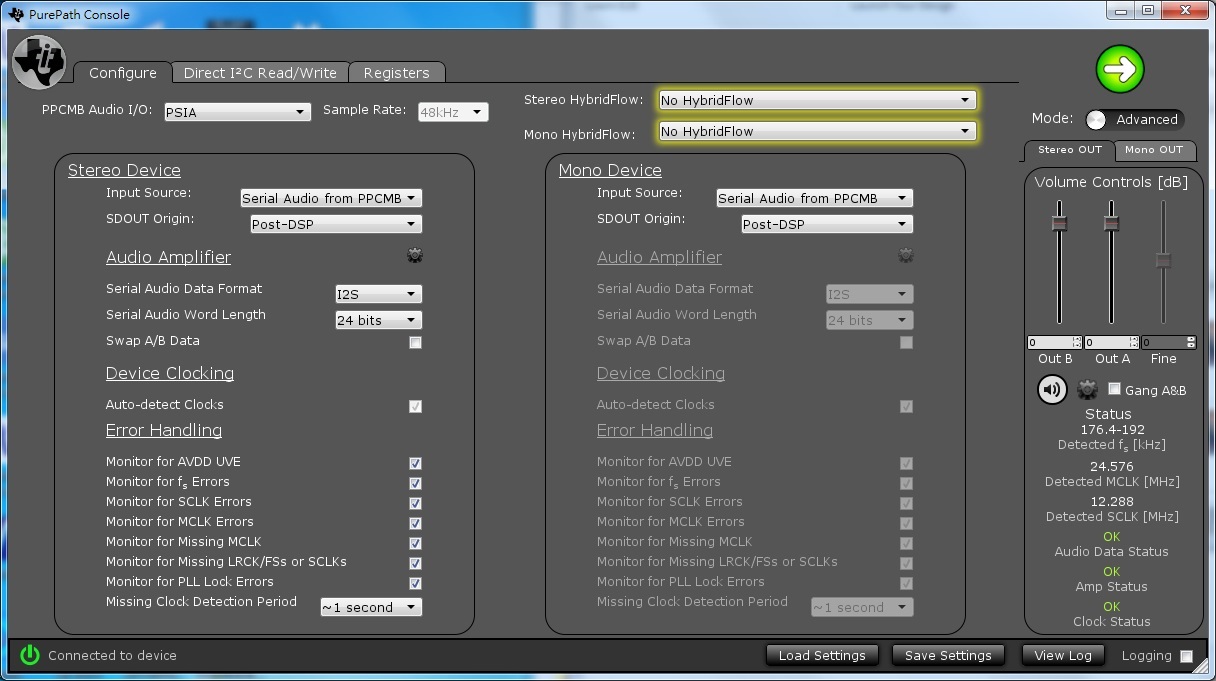
Task: Uncheck Stereo Monitor for SCLK Errors
Action: coord(415,503)
